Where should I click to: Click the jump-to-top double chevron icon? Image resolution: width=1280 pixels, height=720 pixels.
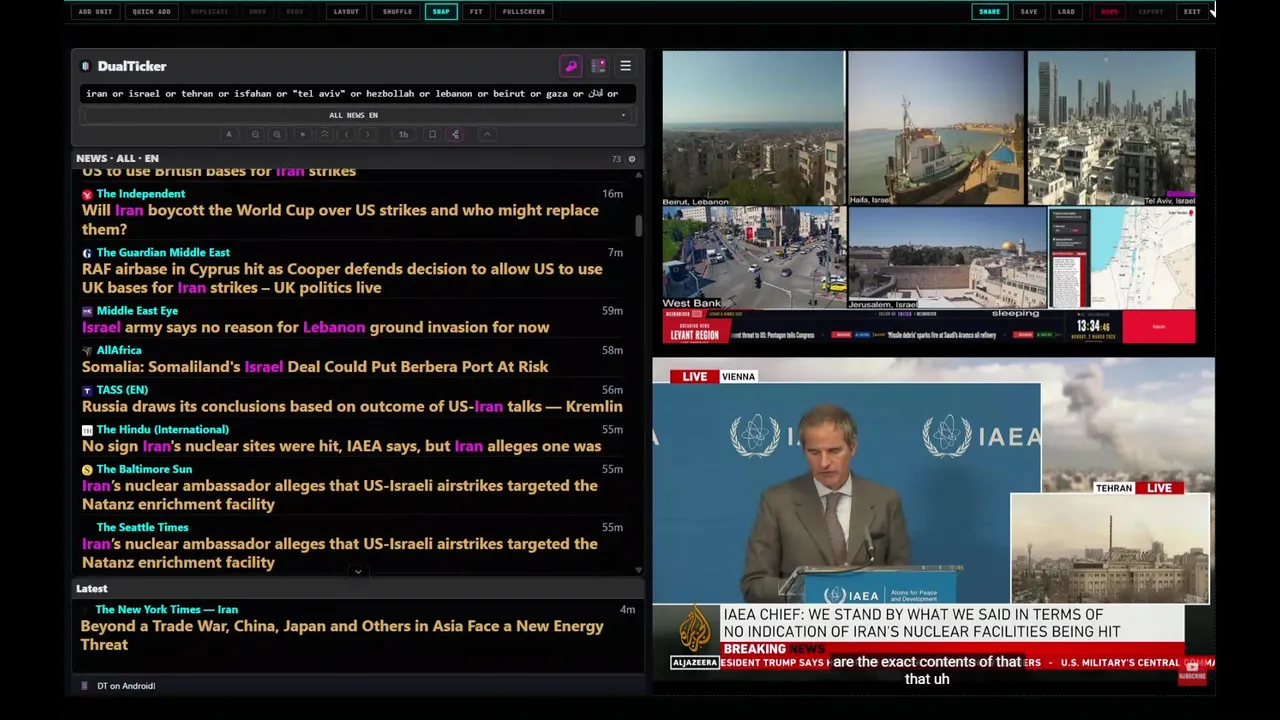(x=324, y=134)
